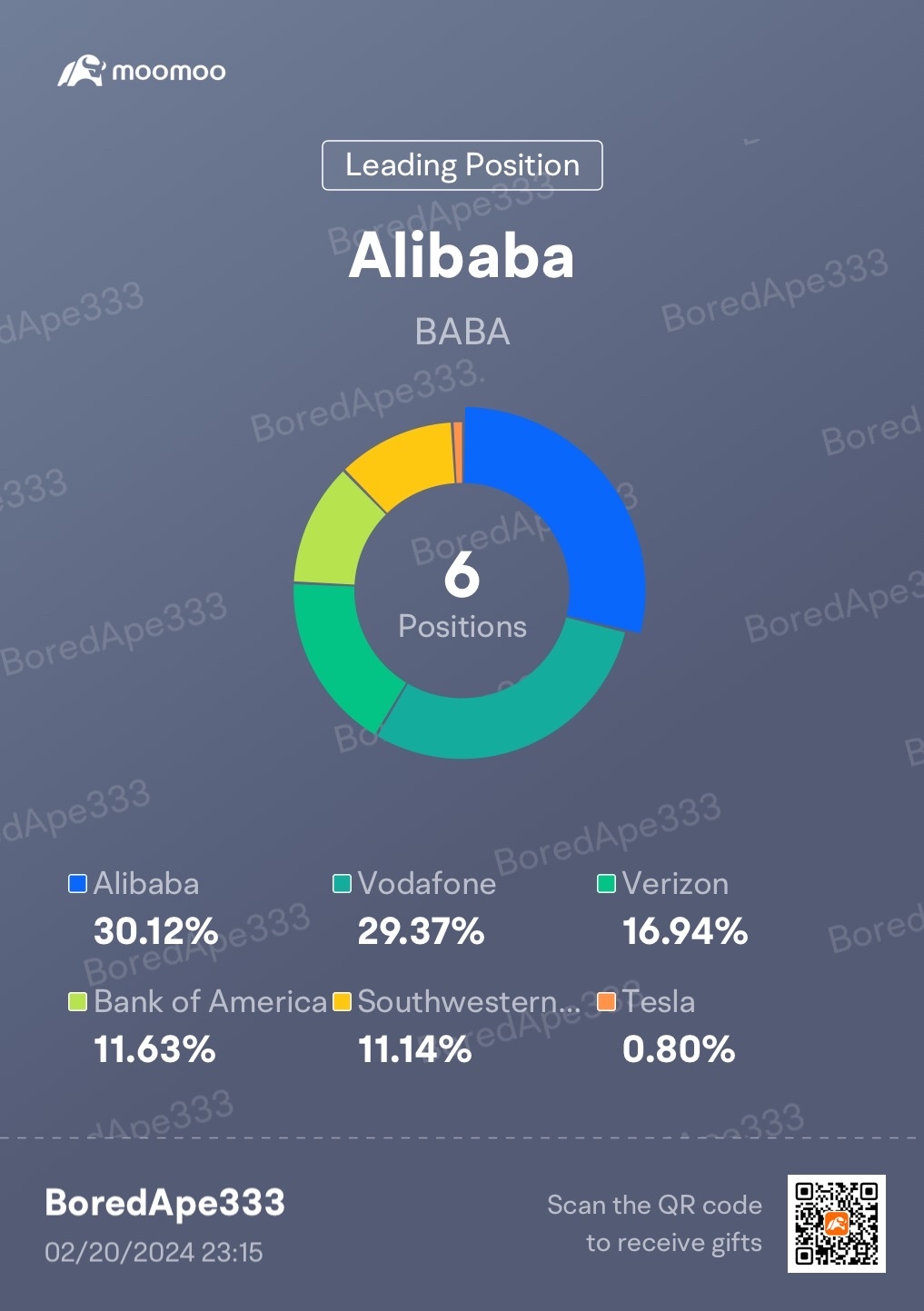The height and width of the screenshot is (1311, 924).
Task: Click the yellow Southwestern legend swatch
Action: 342,1002
